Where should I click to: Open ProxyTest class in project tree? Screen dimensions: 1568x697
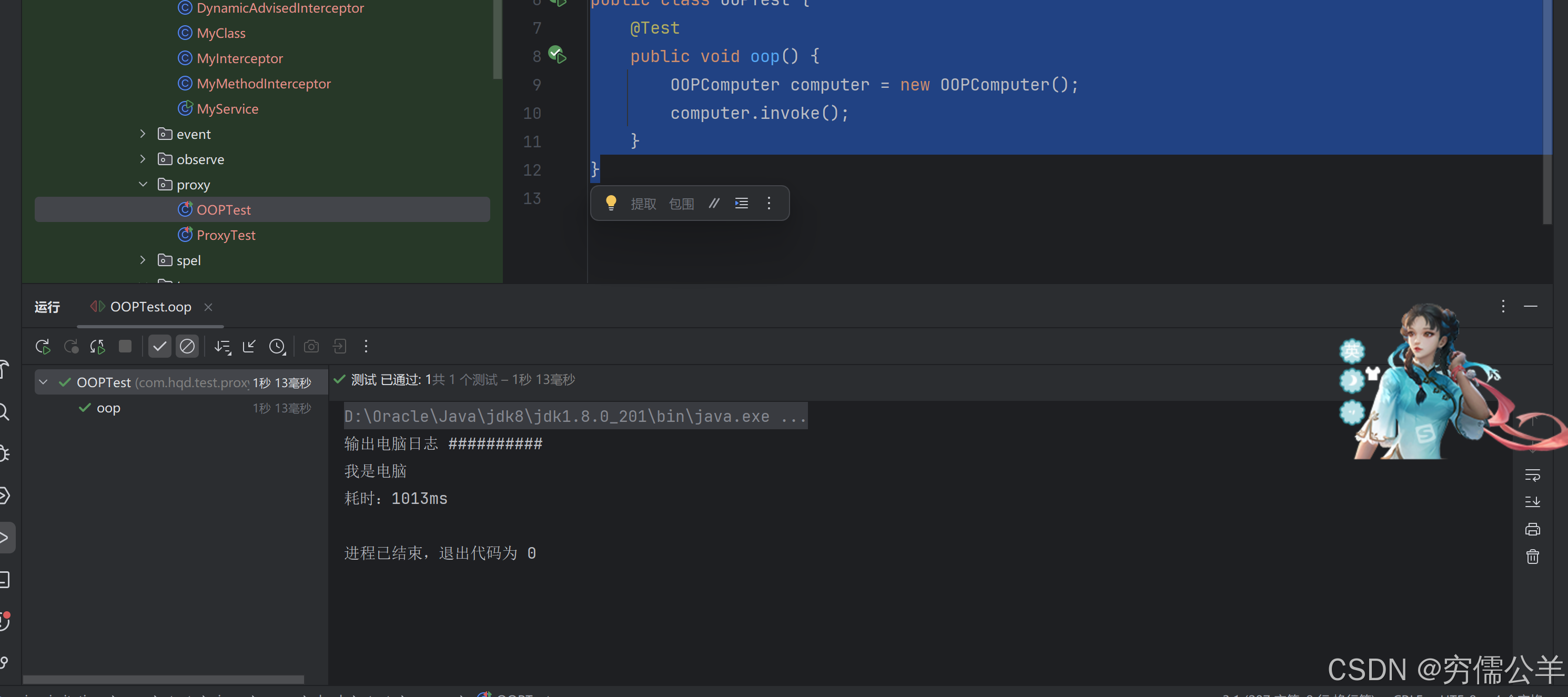click(225, 235)
